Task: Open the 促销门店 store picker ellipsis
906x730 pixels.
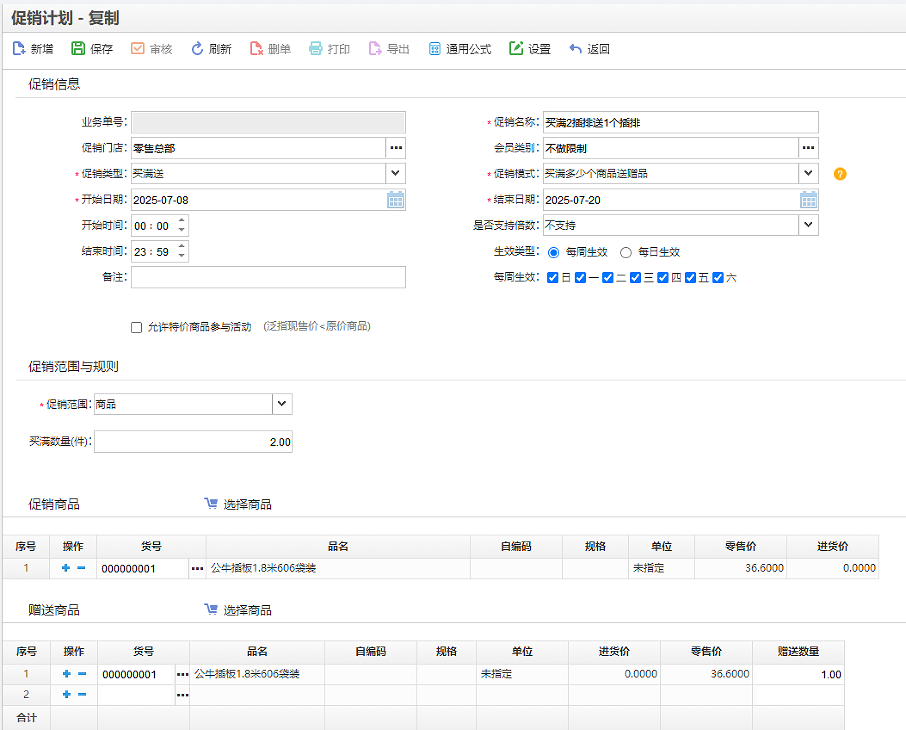Action: click(396, 148)
